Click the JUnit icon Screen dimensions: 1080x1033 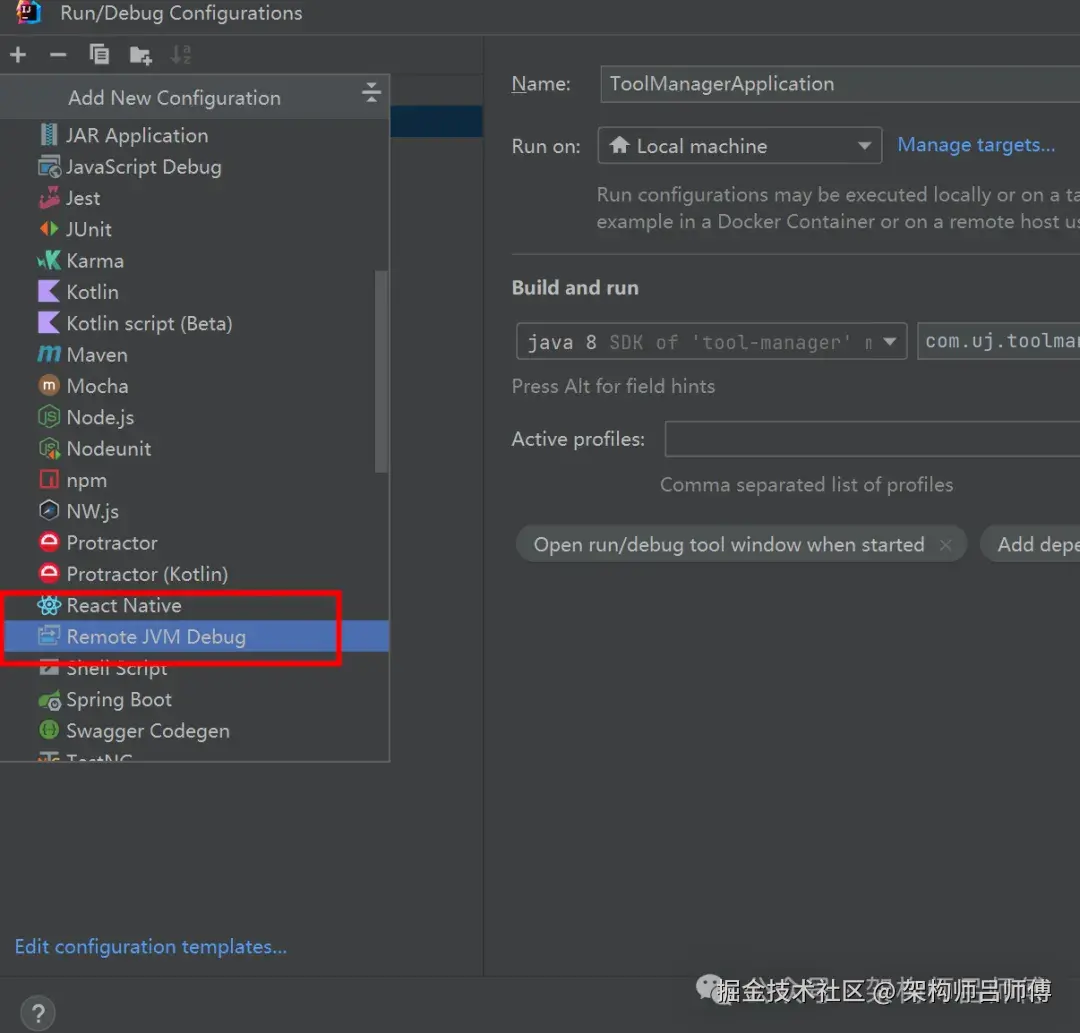click(49, 229)
